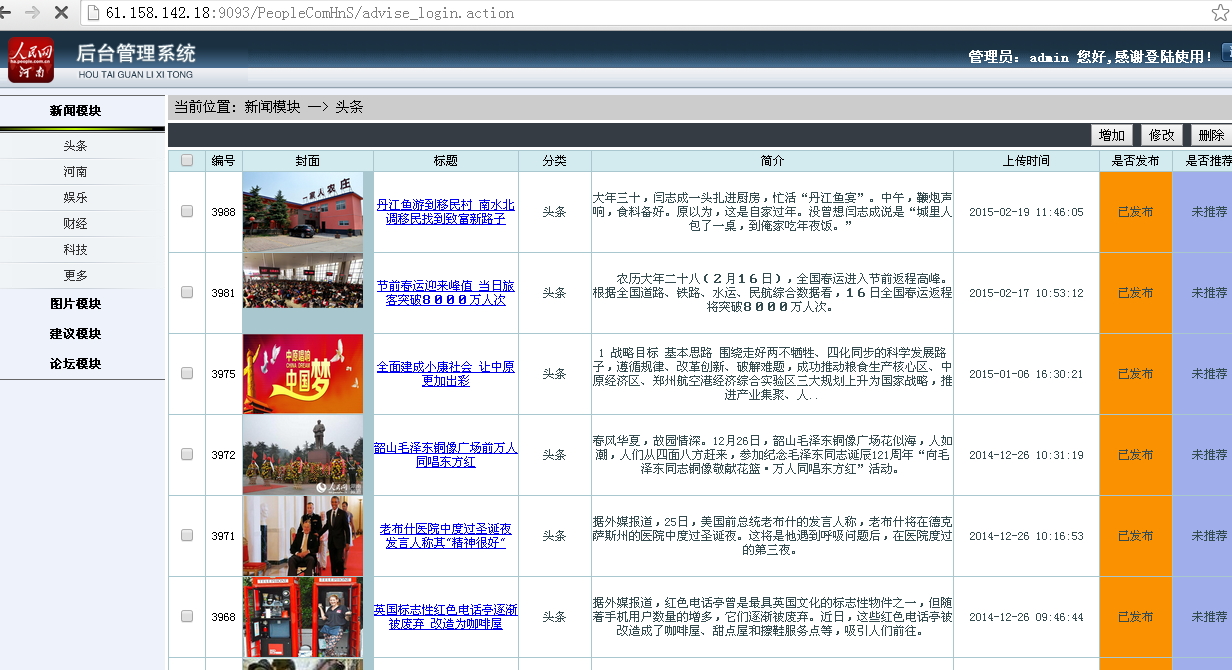Select the checkbox of entry 3975
This screenshot has height=670, width=1232.
click(187, 373)
